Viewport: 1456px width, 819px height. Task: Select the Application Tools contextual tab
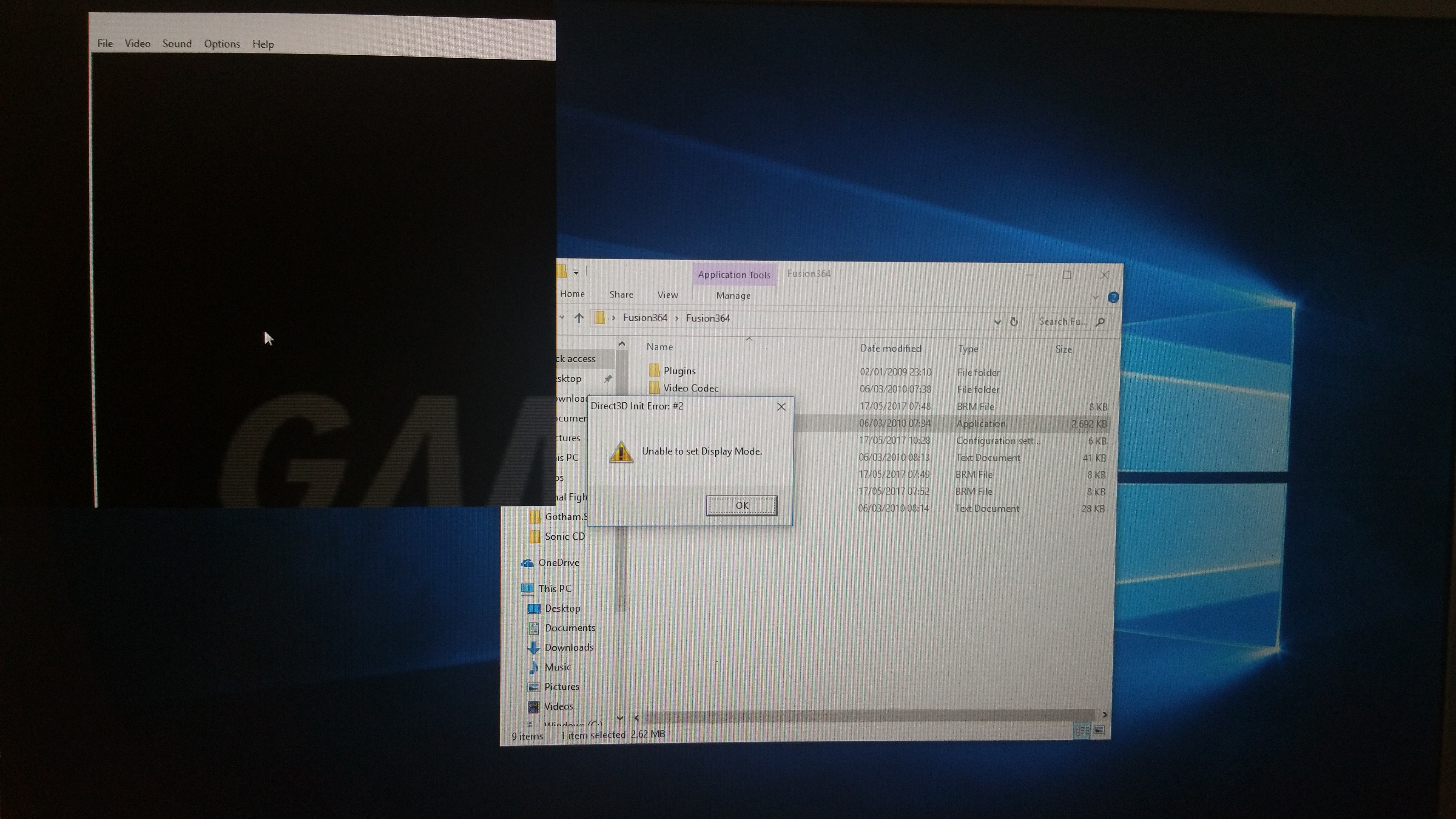[734, 275]
